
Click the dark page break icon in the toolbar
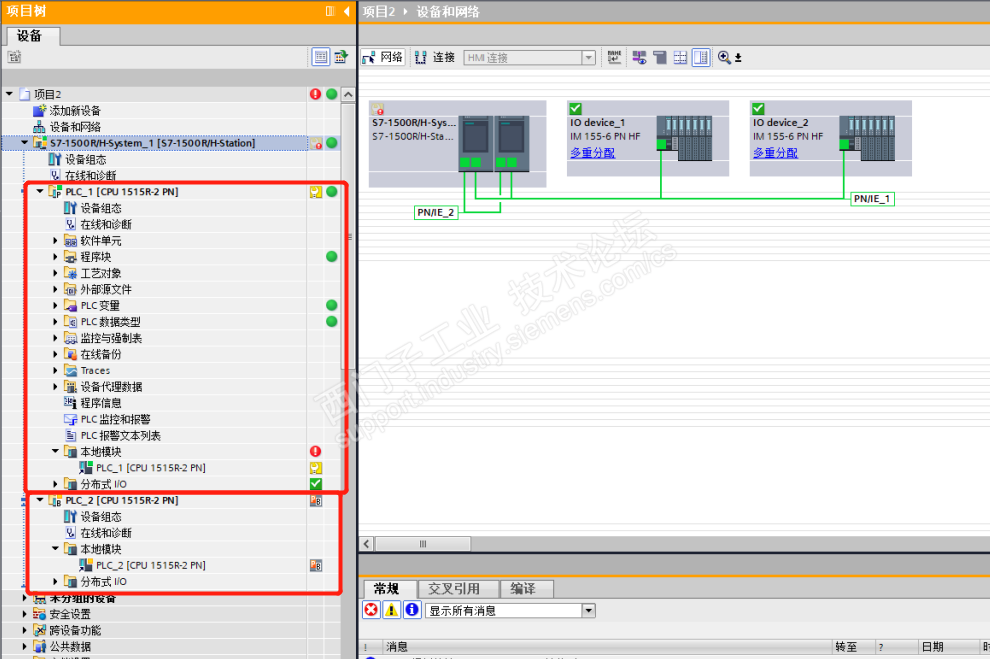click(x=660, y=57)
